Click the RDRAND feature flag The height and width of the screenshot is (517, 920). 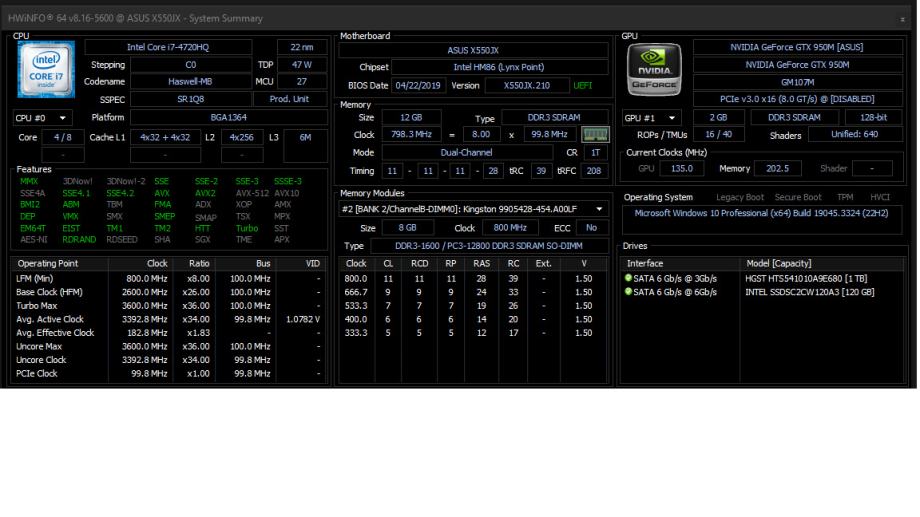(x=79, y=239)
